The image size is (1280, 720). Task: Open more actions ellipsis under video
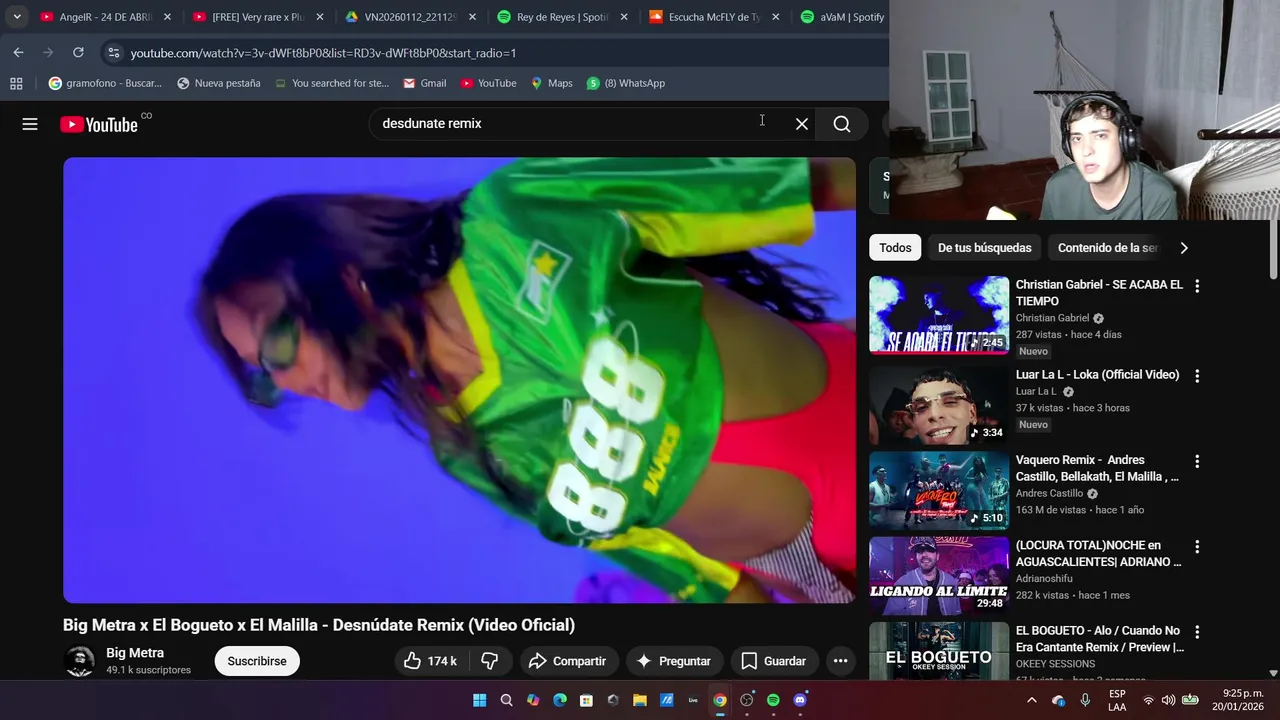[840, 661]
